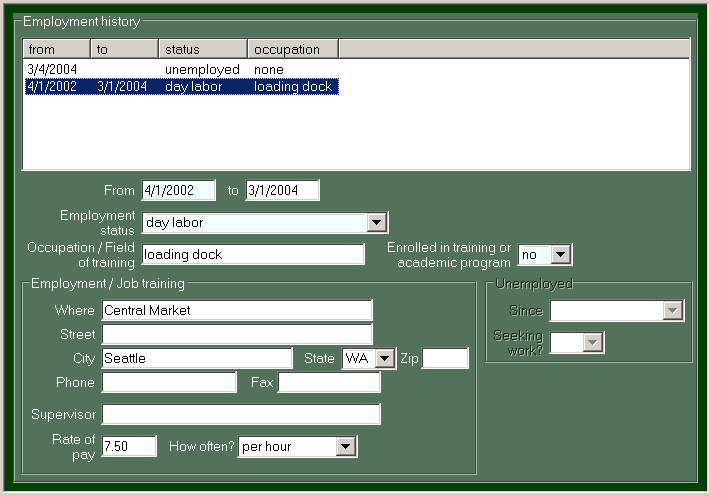Click the 'day labor' text in status combo
Viewport: 709px width, 496px height.
[175, 223]
